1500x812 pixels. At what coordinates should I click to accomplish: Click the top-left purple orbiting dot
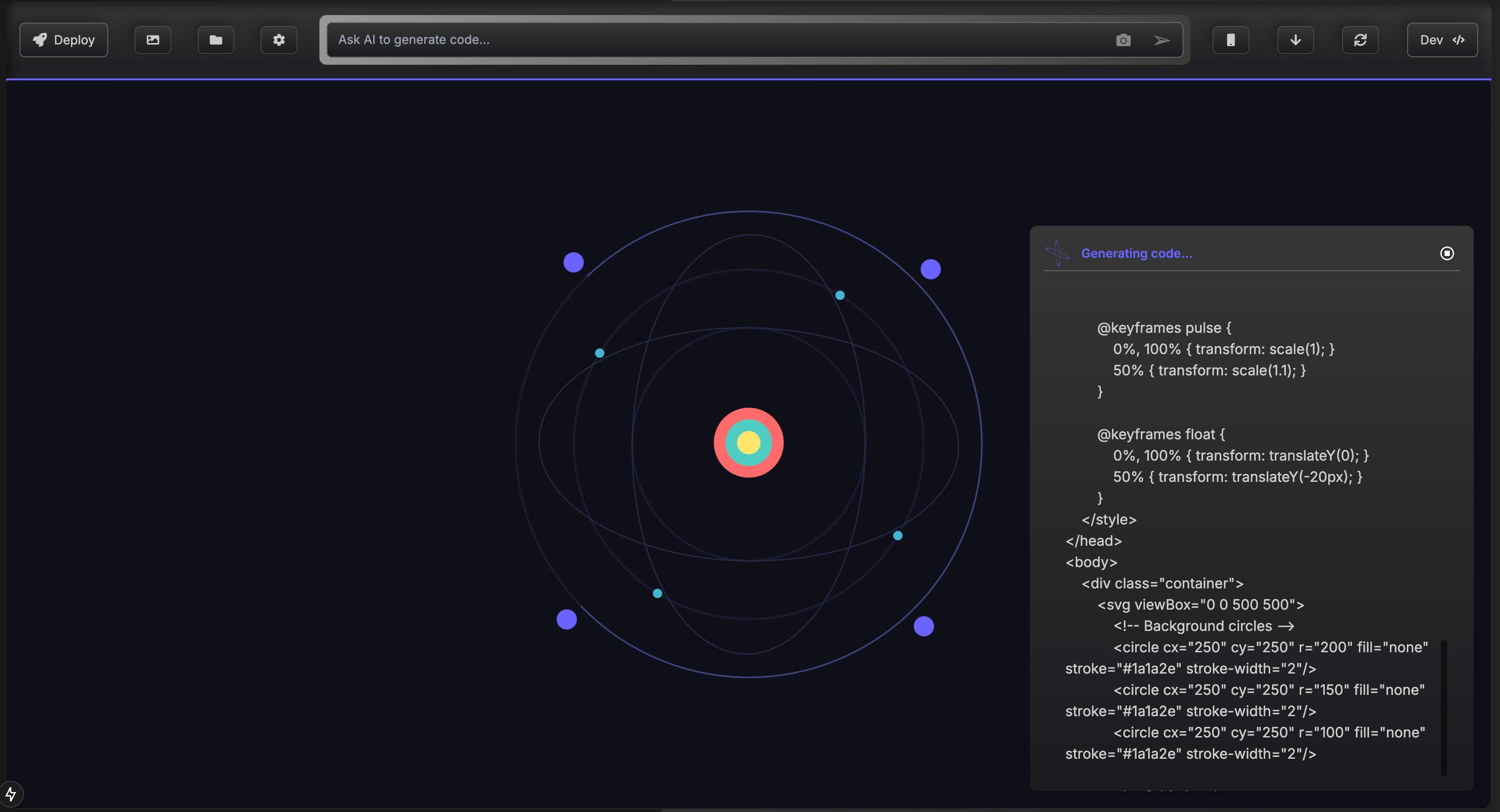click(573, 262)
